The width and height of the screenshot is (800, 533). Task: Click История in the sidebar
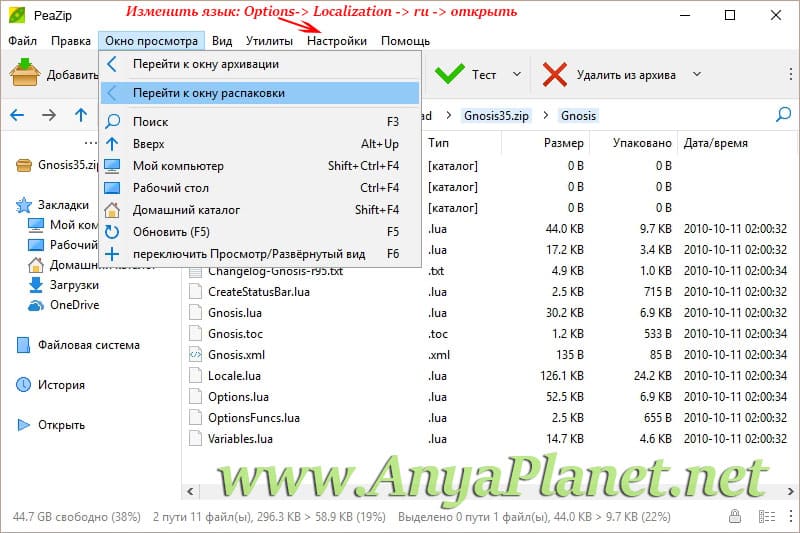click(x=61, y=385)
